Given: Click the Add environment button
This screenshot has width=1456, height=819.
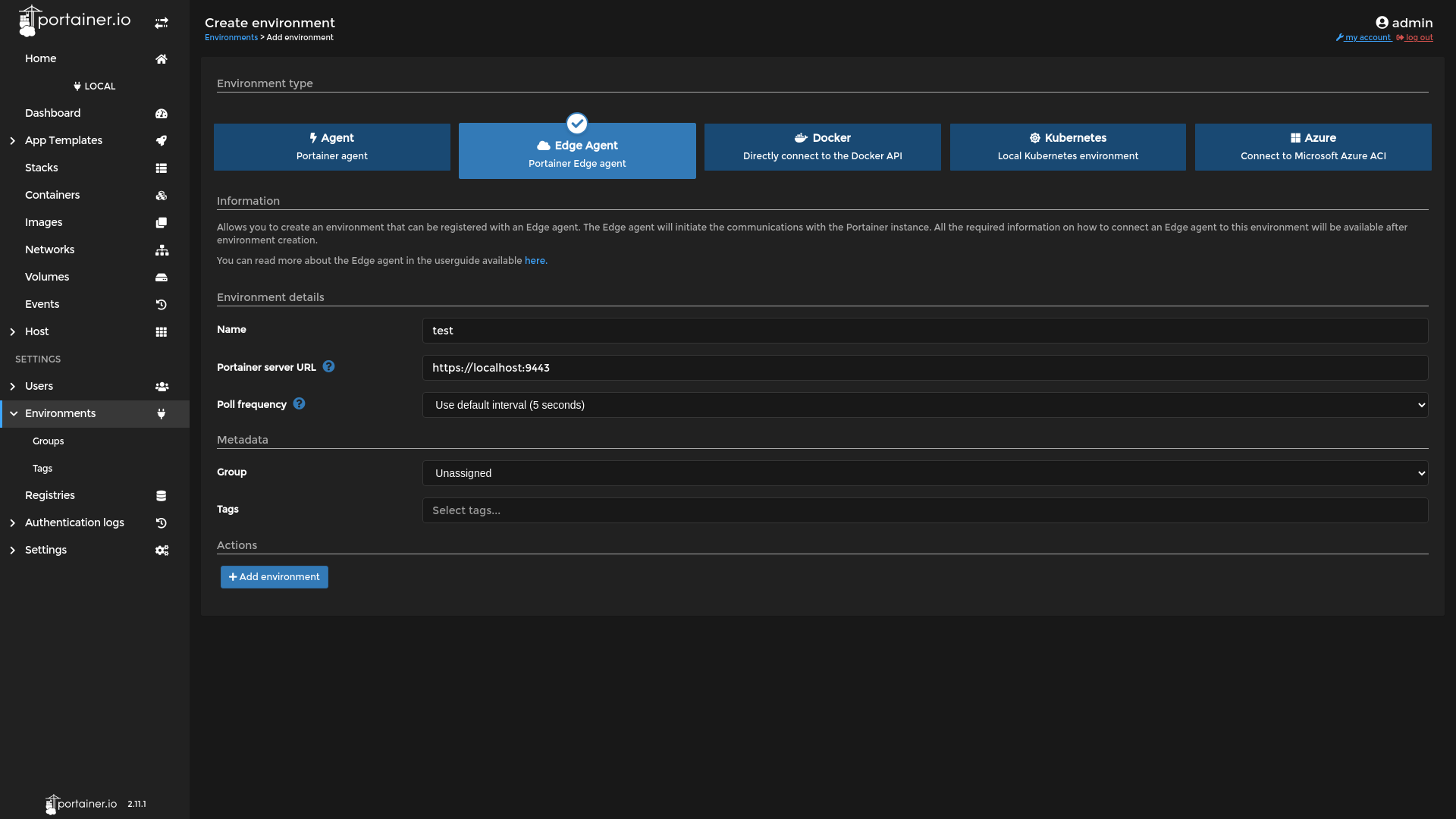Looking at the screenshot, I should tap(275, 577).
